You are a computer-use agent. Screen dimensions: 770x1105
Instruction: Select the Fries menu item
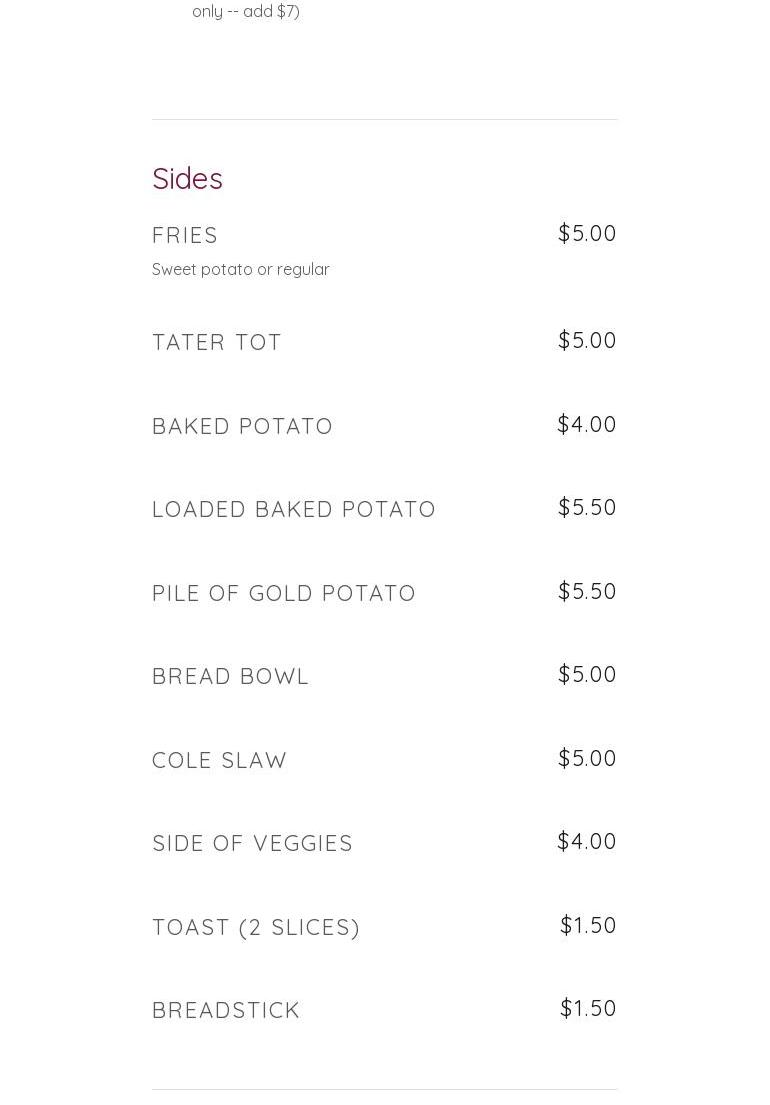pos(185,235)
